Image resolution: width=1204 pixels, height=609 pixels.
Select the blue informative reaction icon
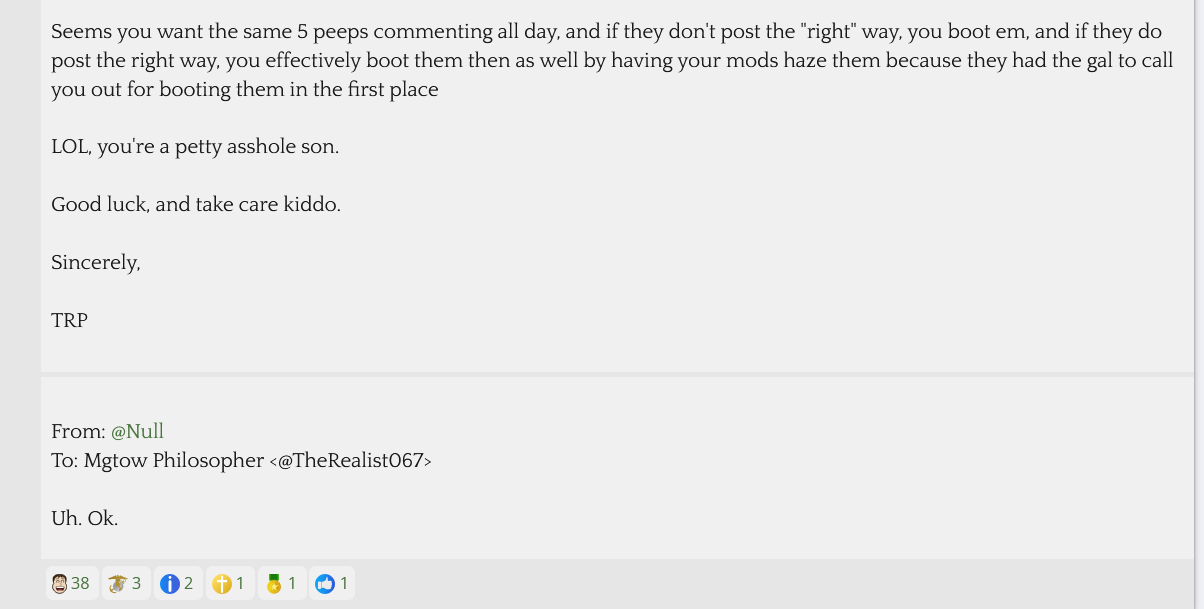(170, 583)
